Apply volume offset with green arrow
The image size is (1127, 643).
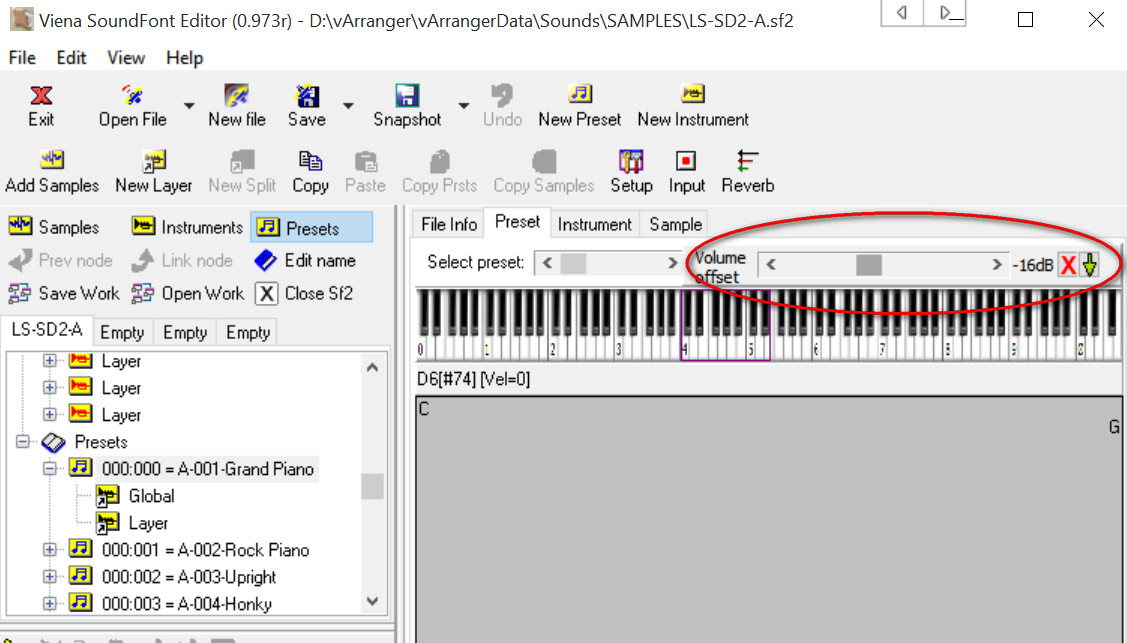click(1090, 265)
